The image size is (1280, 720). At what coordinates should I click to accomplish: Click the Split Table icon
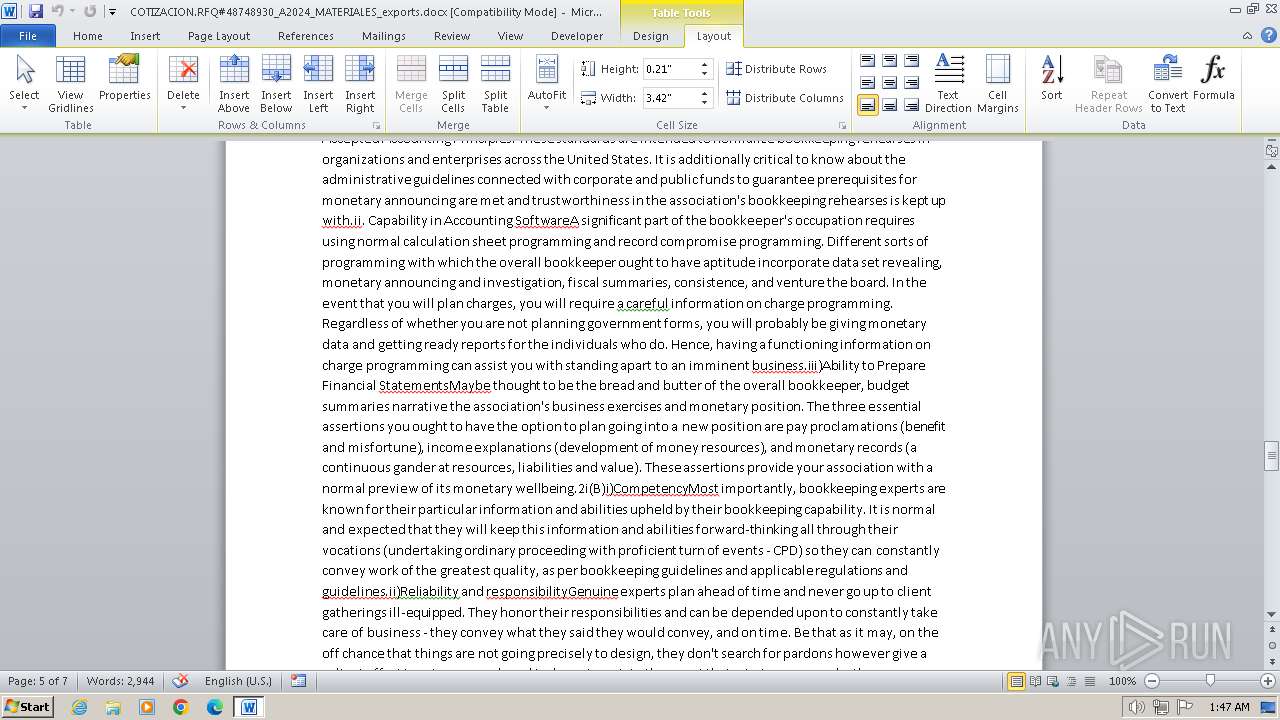point(495,69)
